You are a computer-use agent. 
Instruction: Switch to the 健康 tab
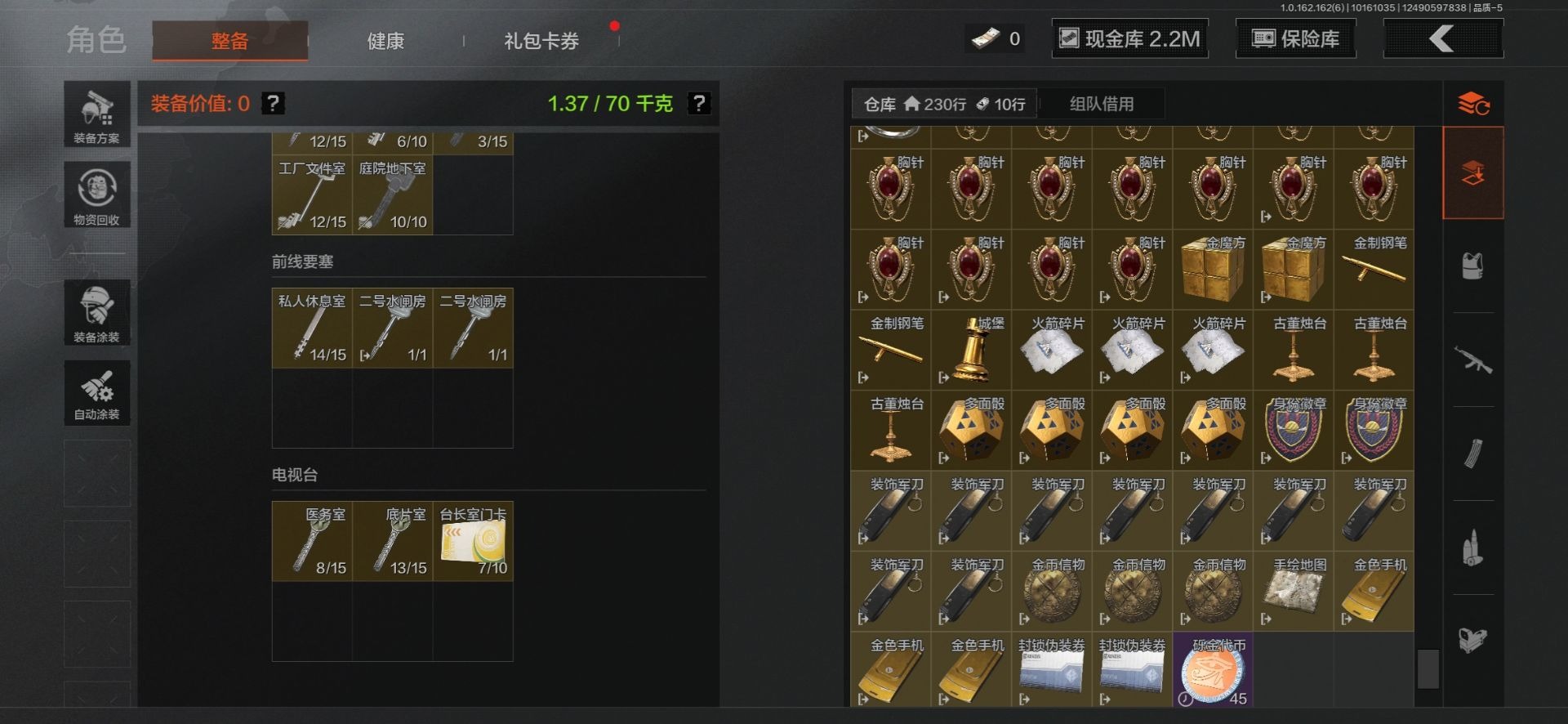[x=385, y=41]
